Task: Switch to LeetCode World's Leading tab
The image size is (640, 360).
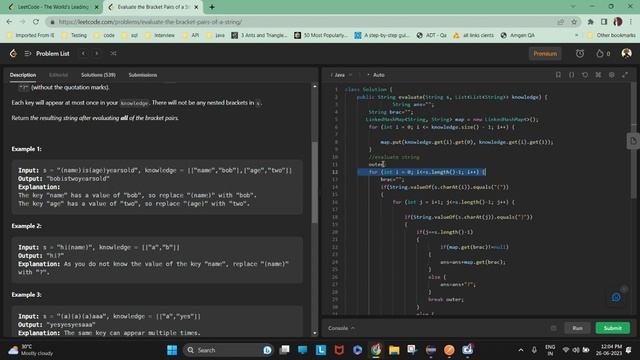Action: [53, 7]
